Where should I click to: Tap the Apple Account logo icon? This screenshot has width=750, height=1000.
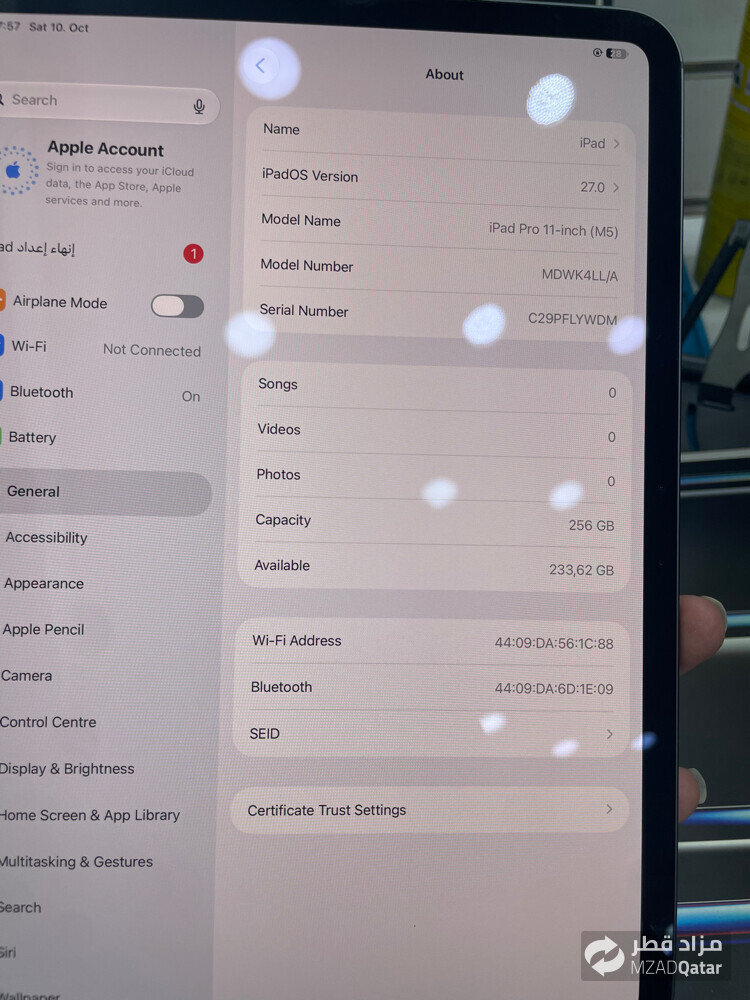[x=17, y=170]
